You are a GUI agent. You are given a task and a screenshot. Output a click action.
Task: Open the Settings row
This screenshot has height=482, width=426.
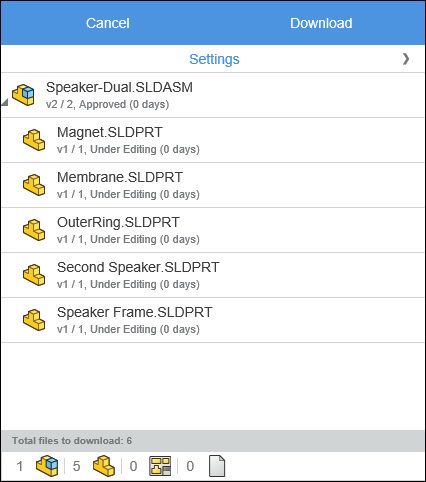coord(213,59)
